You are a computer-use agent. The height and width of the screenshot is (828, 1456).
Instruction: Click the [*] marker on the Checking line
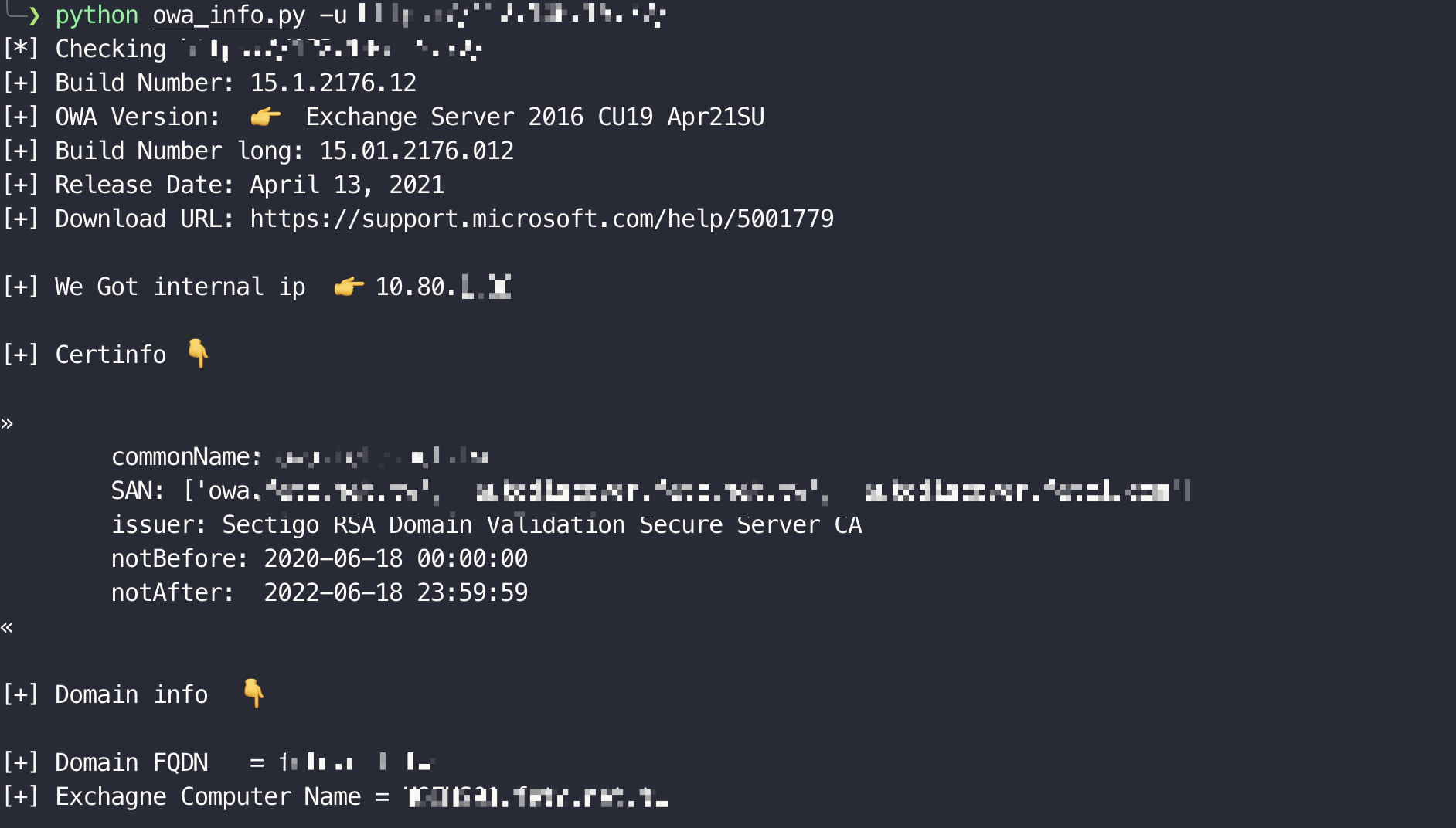click(x=20, y=49)
